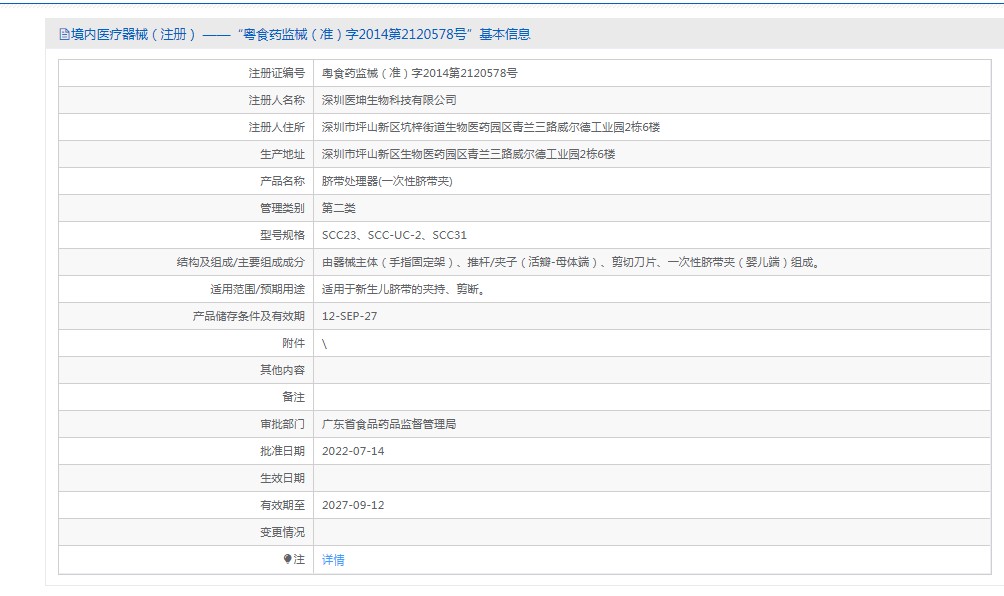Click the 注册人名称 label cell
Image resolution: width=1004 pixels, height=596 pixels.
point(186,101)
